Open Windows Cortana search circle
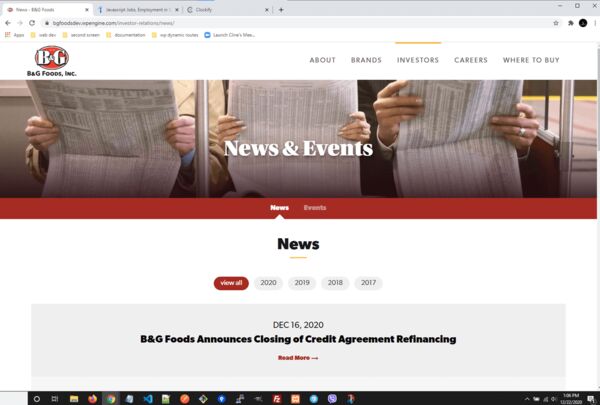 [x=37, y=399]
